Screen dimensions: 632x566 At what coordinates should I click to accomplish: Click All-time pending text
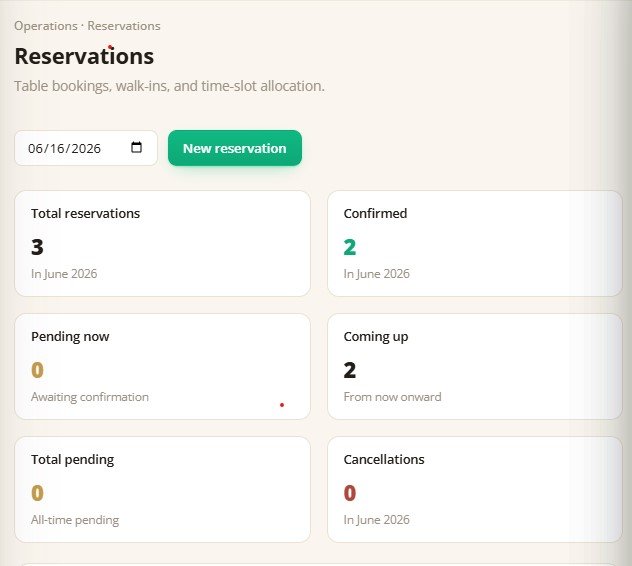tap(75, 520)
